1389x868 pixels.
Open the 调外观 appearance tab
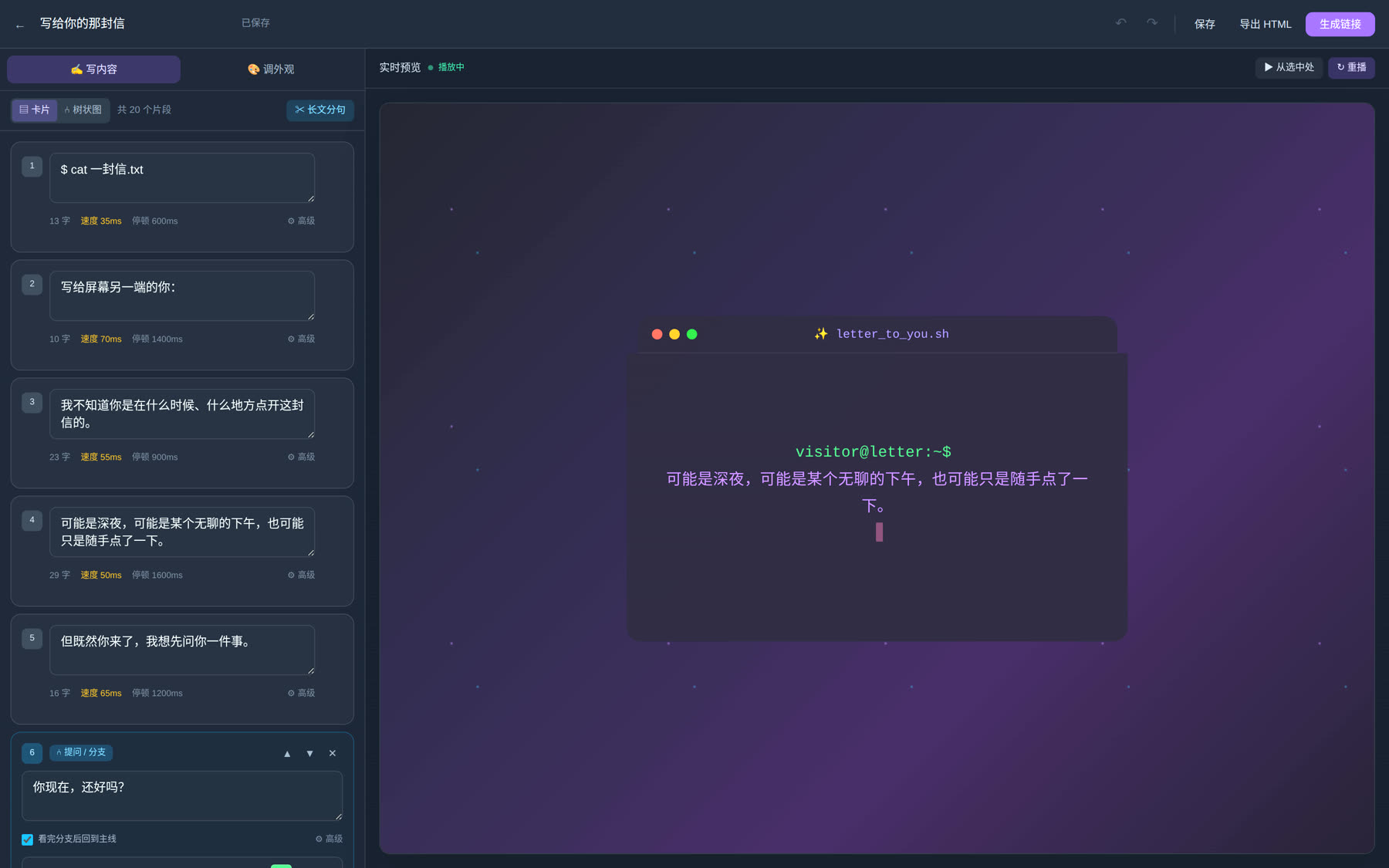[x=271, y=69]
